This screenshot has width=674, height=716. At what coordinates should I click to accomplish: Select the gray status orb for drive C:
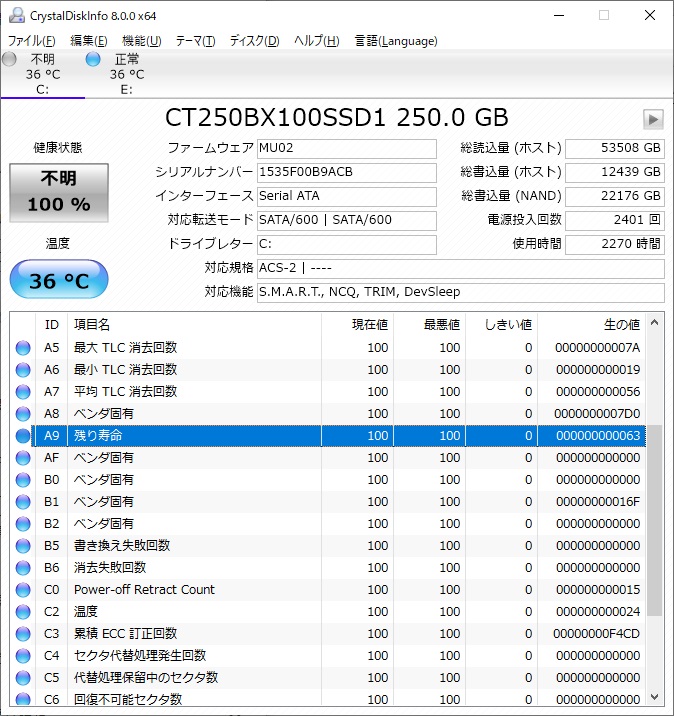pos(9,59)
